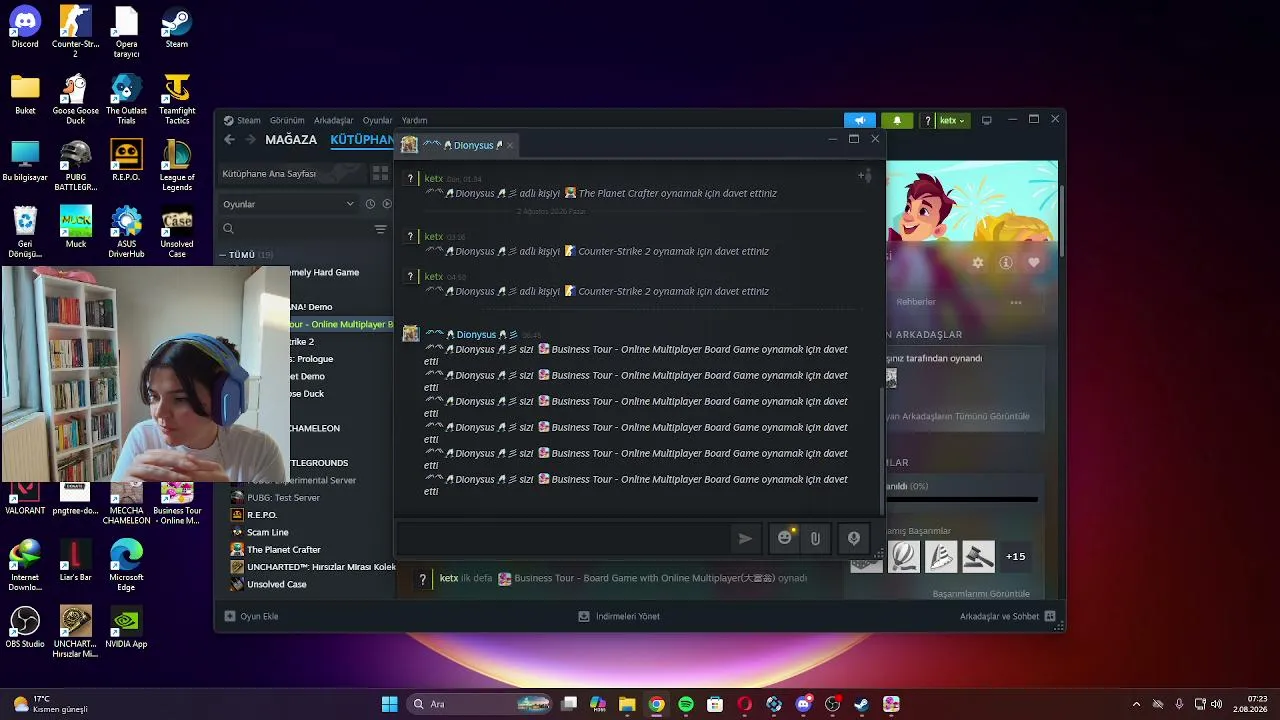
Task: Open the weather widget showing 17°C
Action: (50, 704)
